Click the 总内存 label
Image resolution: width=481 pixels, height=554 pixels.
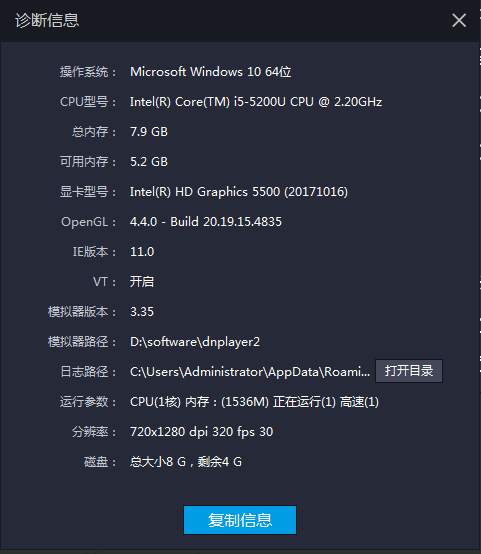pos(94,132)
